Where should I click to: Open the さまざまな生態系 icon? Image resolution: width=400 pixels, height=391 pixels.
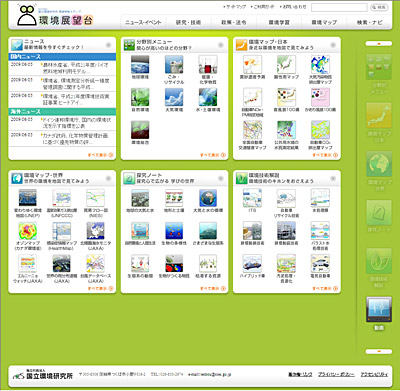click(208, 231)
